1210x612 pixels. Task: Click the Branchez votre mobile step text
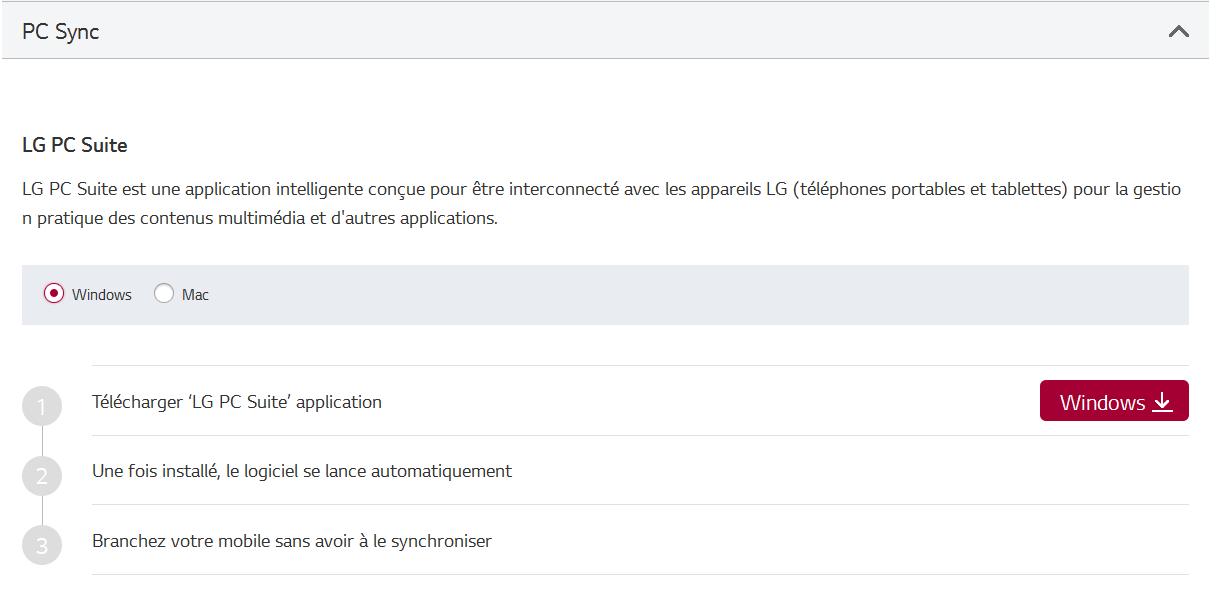click(x=291, y=540)
